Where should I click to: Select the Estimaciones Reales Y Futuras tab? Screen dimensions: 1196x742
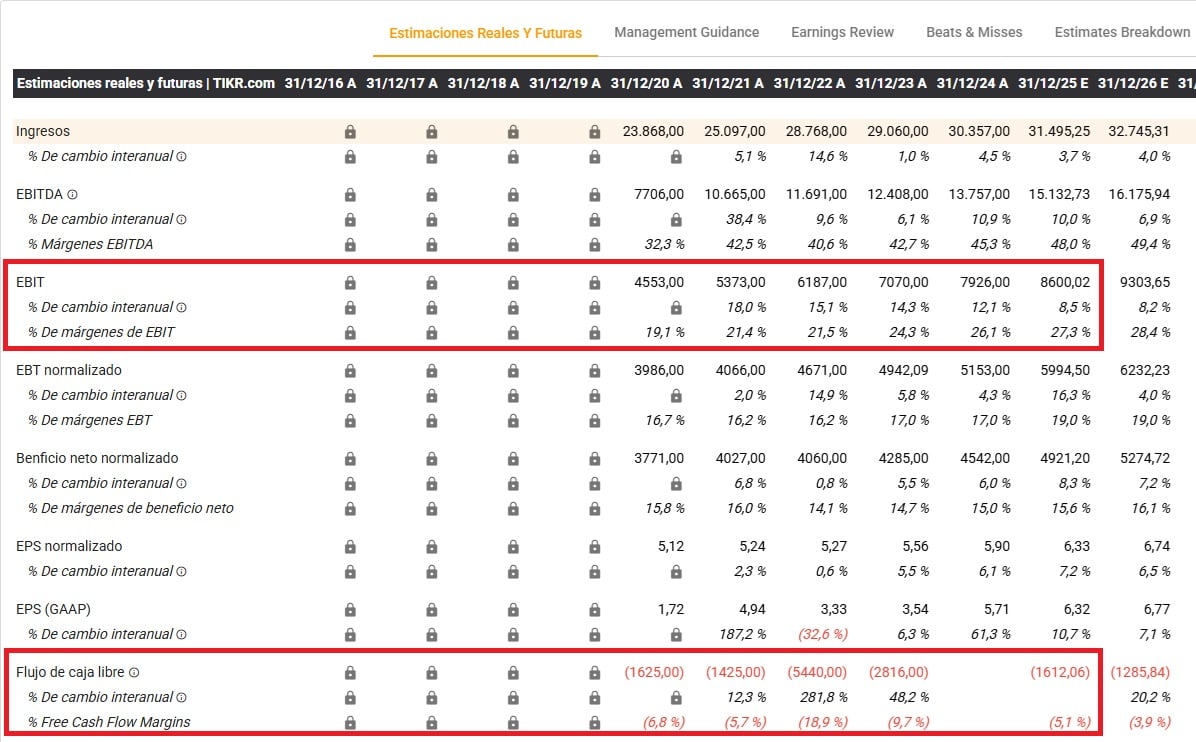(x=485, y=33)
